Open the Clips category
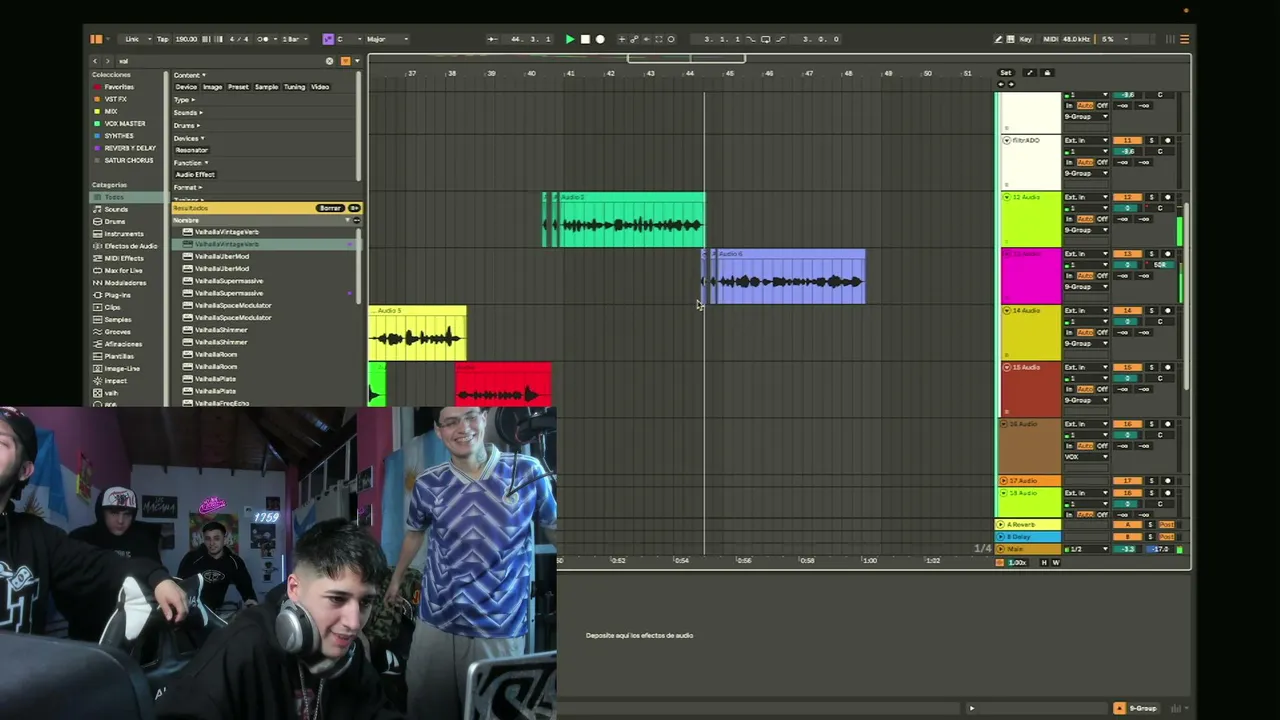This screenshot has height=720, width=1280. point(112,307)
